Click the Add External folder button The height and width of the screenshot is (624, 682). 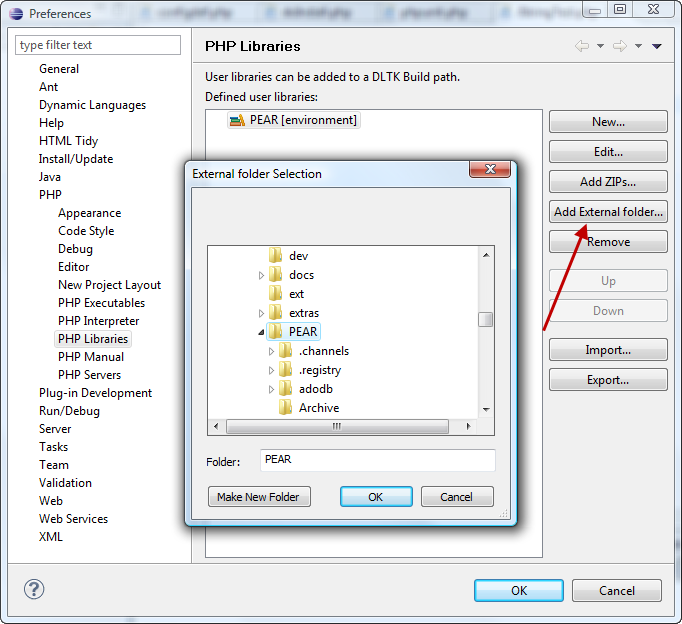pos(608,212)
